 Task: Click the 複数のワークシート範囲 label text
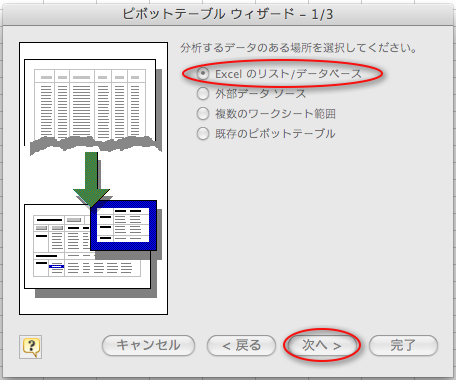click(275, 114)
